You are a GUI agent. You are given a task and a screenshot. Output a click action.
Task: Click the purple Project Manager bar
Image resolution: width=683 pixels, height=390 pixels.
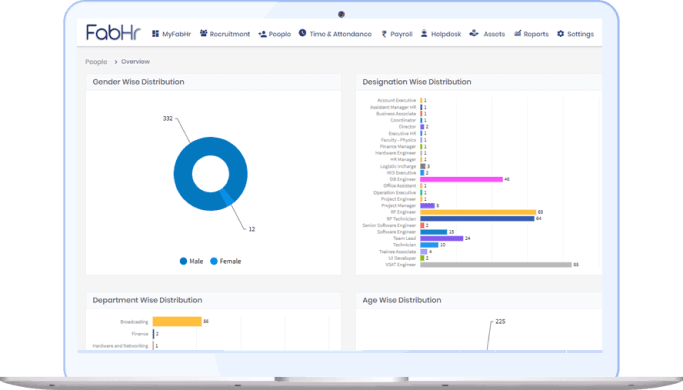point(427,206)
